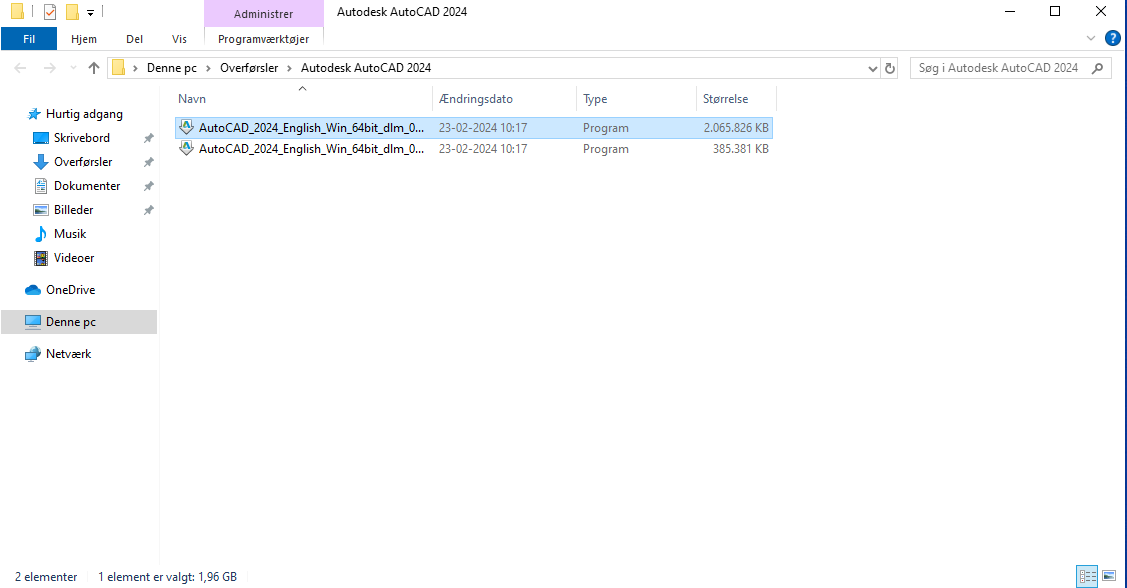Open the Programværktøjer tab
The width and height of the screenshot is (1127, 588).
263,39
